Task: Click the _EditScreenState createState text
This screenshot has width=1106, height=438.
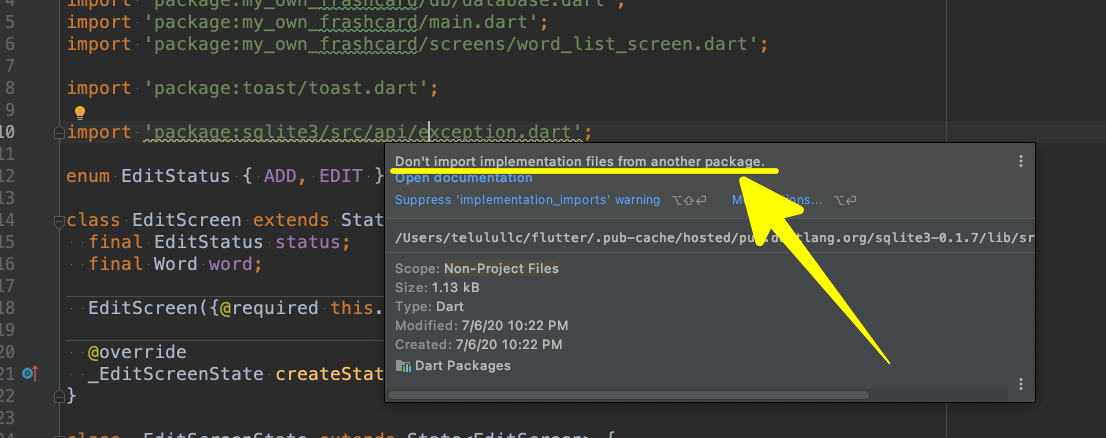Action: pos(236,374)
